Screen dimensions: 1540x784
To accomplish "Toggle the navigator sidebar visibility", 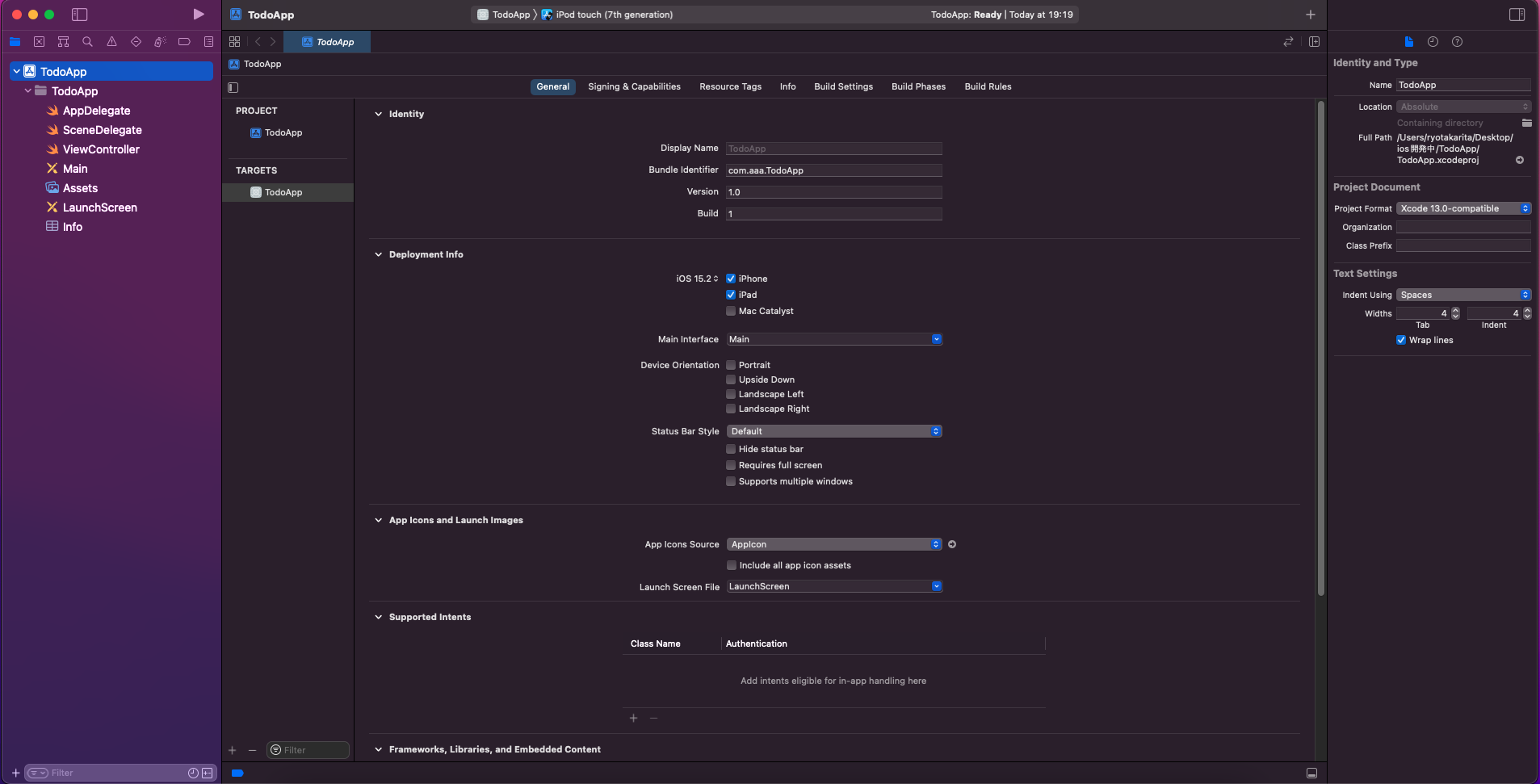I will (x=79, y=14).
